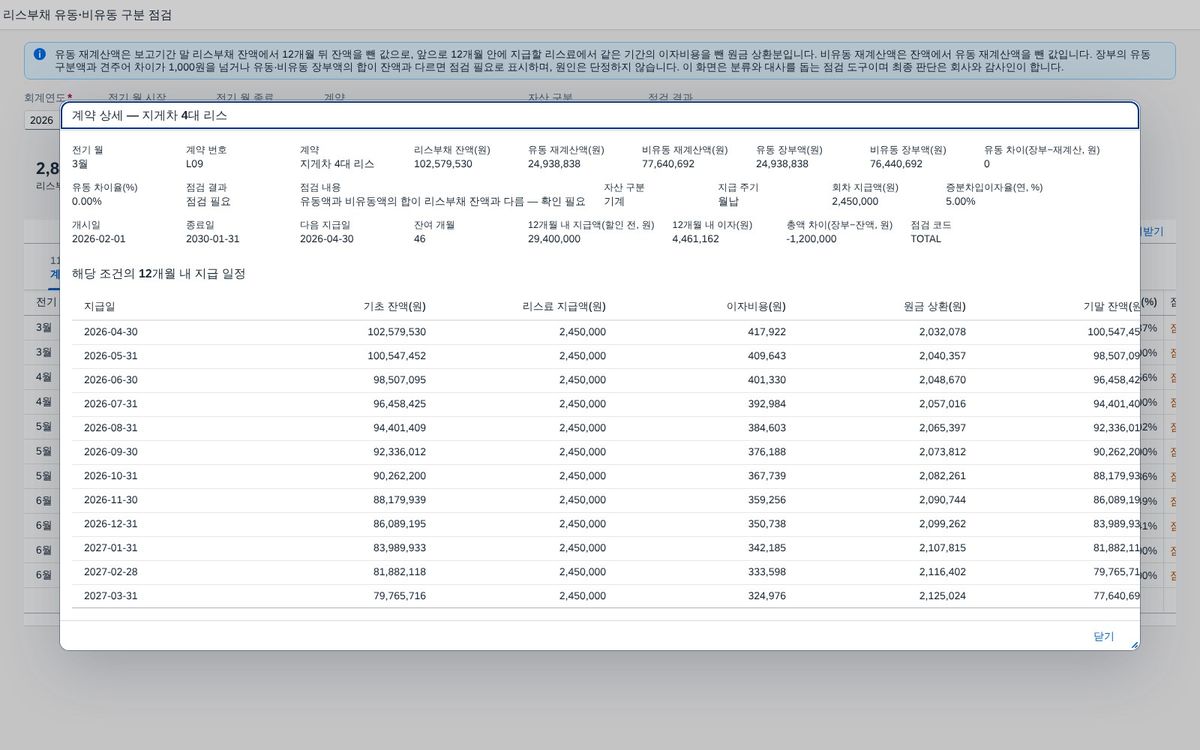Select the 2026-07-31 payment row date
The height and width of the screenshot is (750, 1200).
point(111,404)
